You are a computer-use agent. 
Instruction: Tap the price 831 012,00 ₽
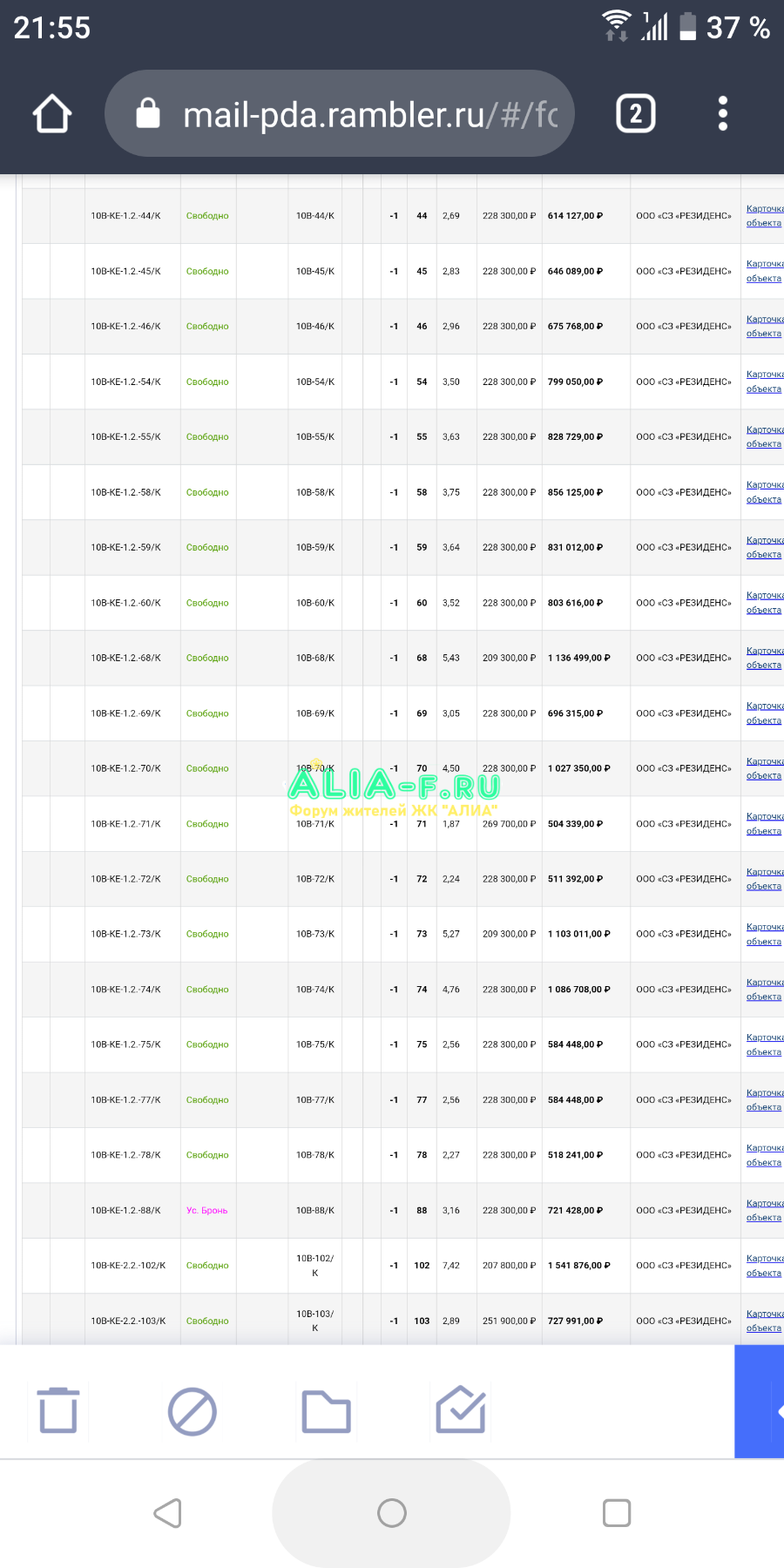click(576, 548)
